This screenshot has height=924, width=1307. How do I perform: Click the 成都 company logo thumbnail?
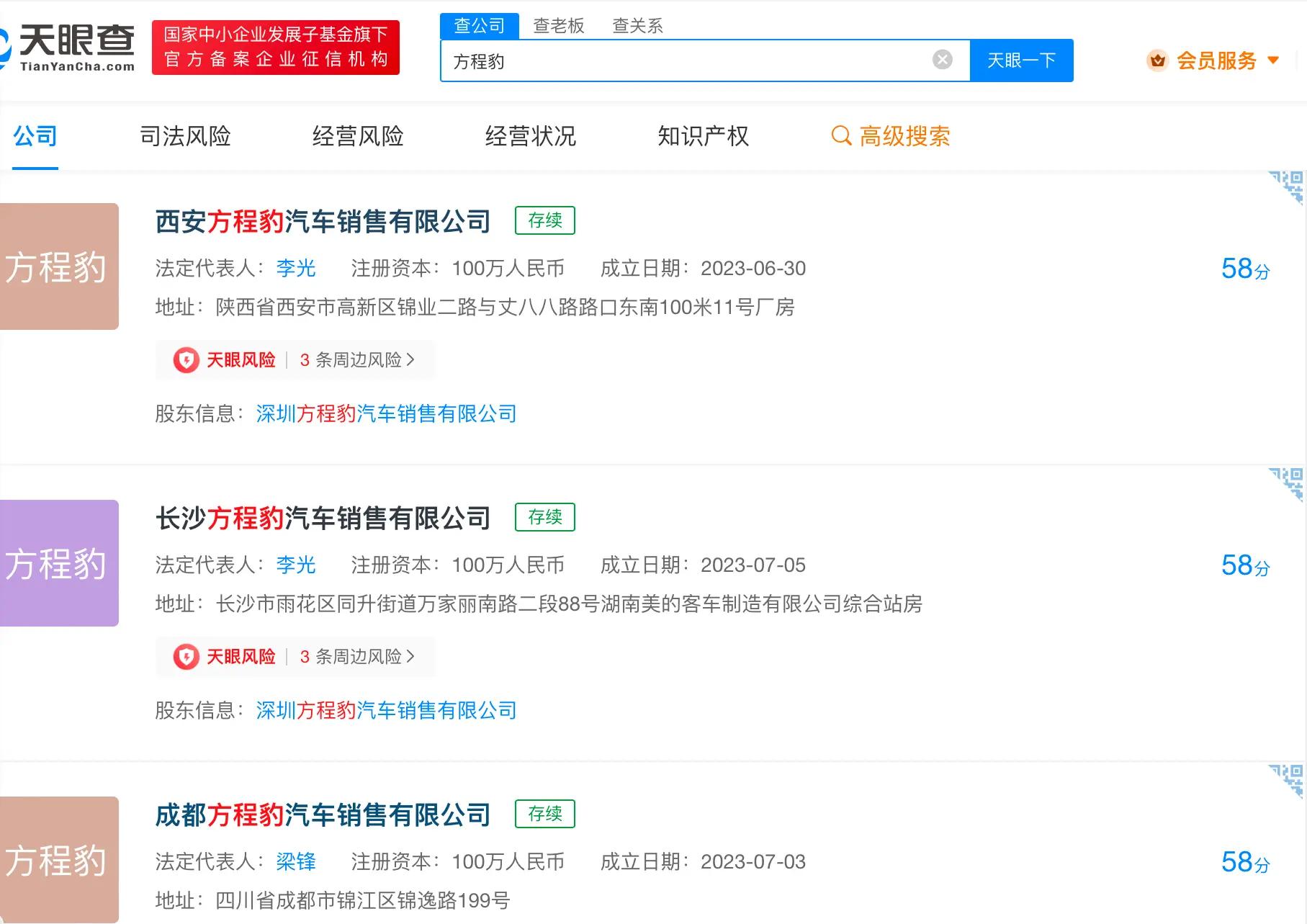pos(59,860)
